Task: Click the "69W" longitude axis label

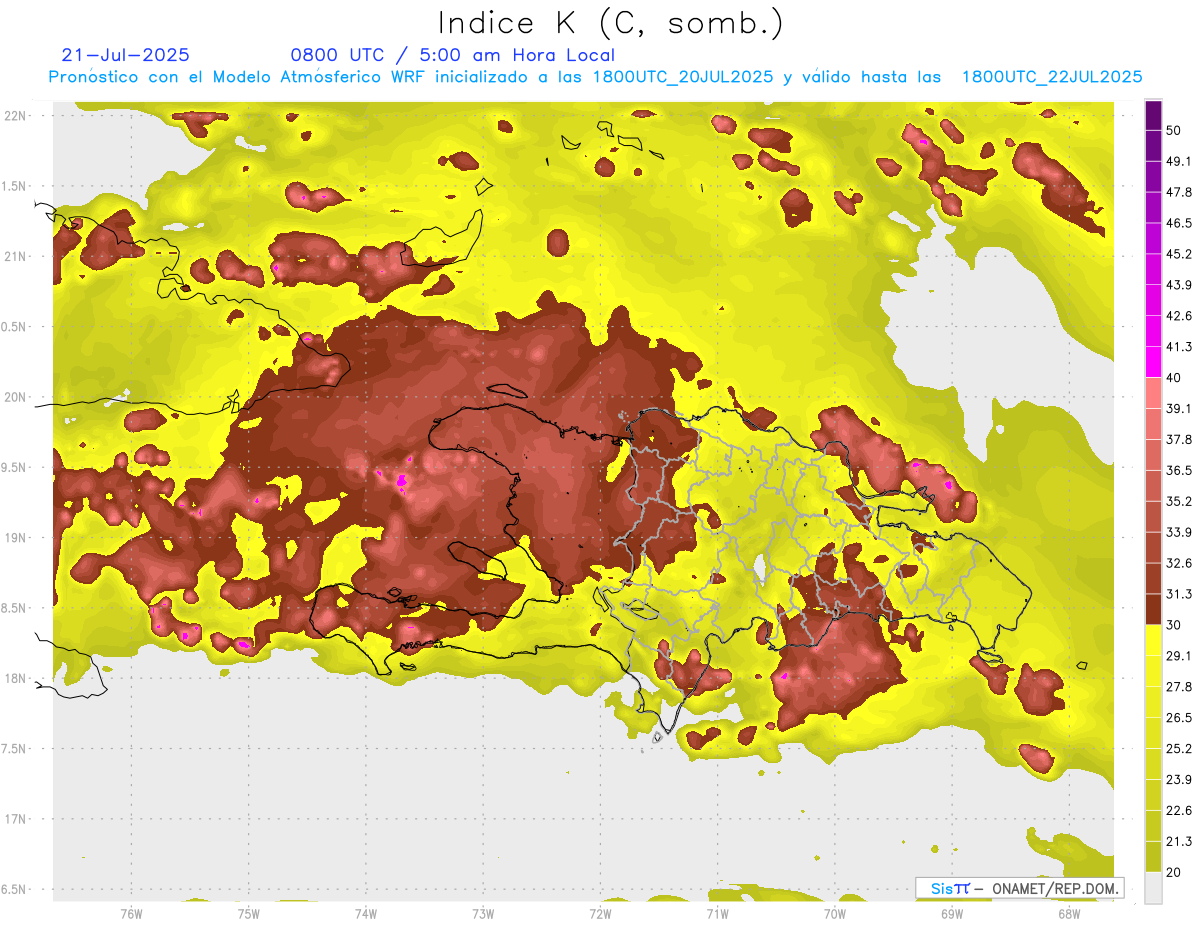Action: (952, 912)
